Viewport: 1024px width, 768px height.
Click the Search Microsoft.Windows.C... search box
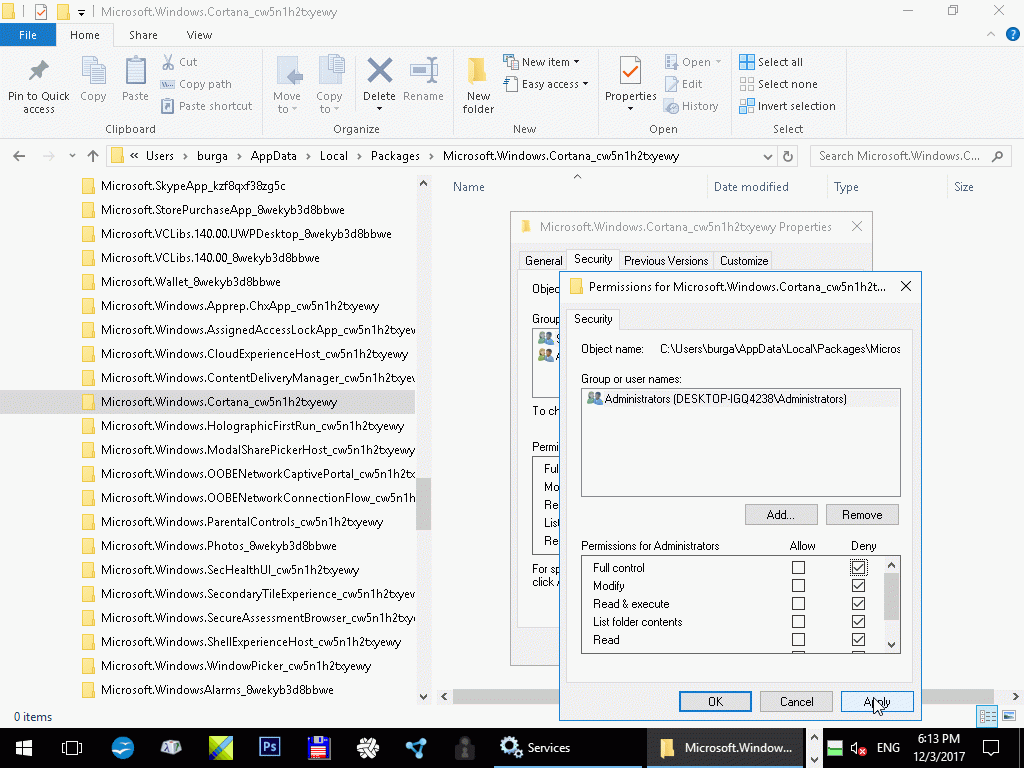click(910, 156)
